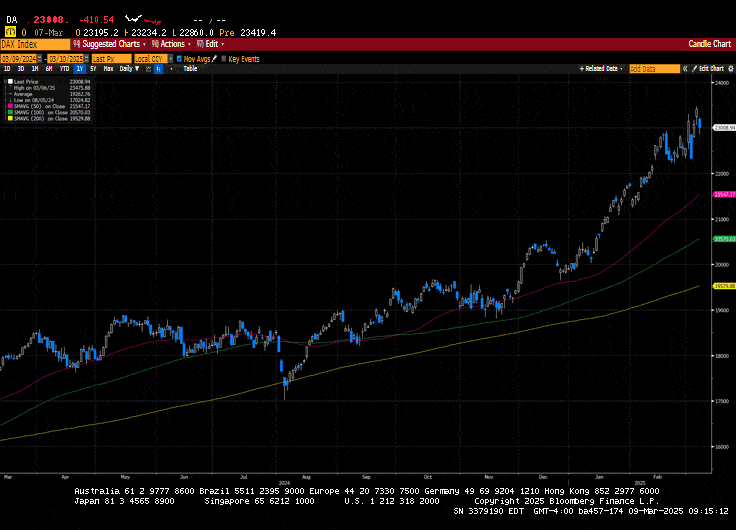Click pencil icon beside Mov Avgs
This screenshot has height=530, width=736.
[x=215, y=59]
